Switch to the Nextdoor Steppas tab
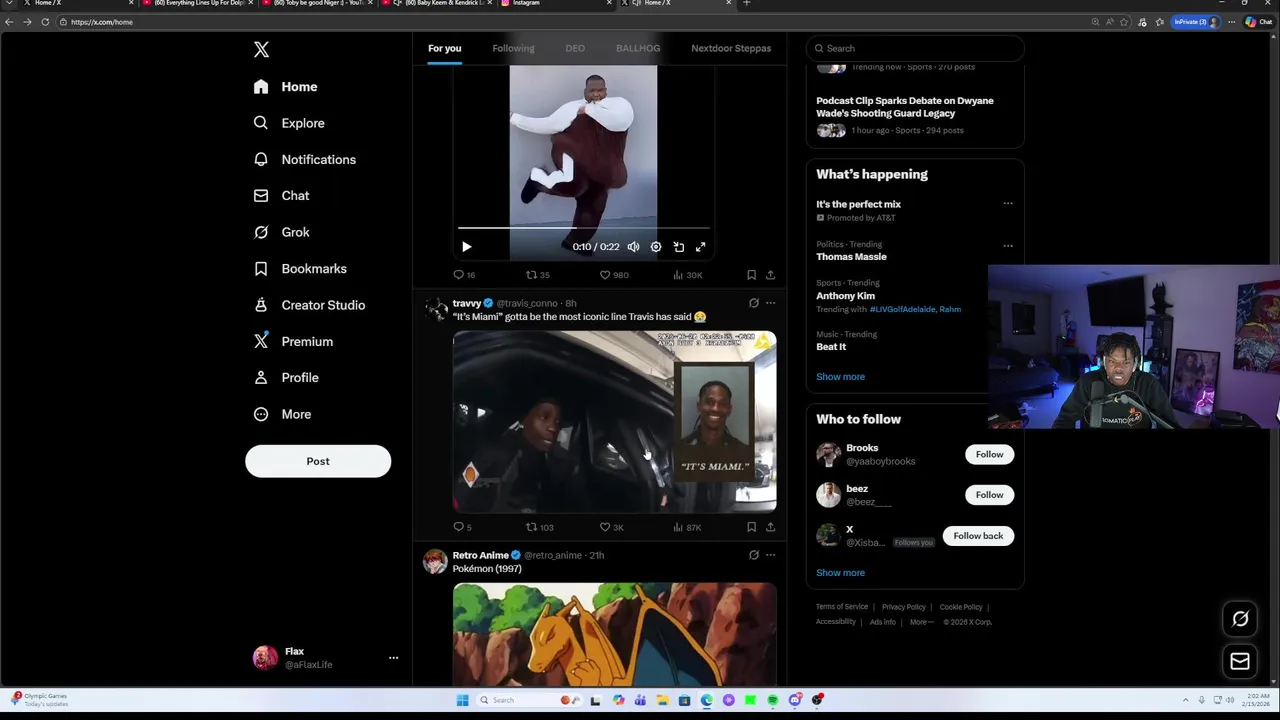Image resolution: width=1280 pixels, height=720 pixels. [731, 48]
